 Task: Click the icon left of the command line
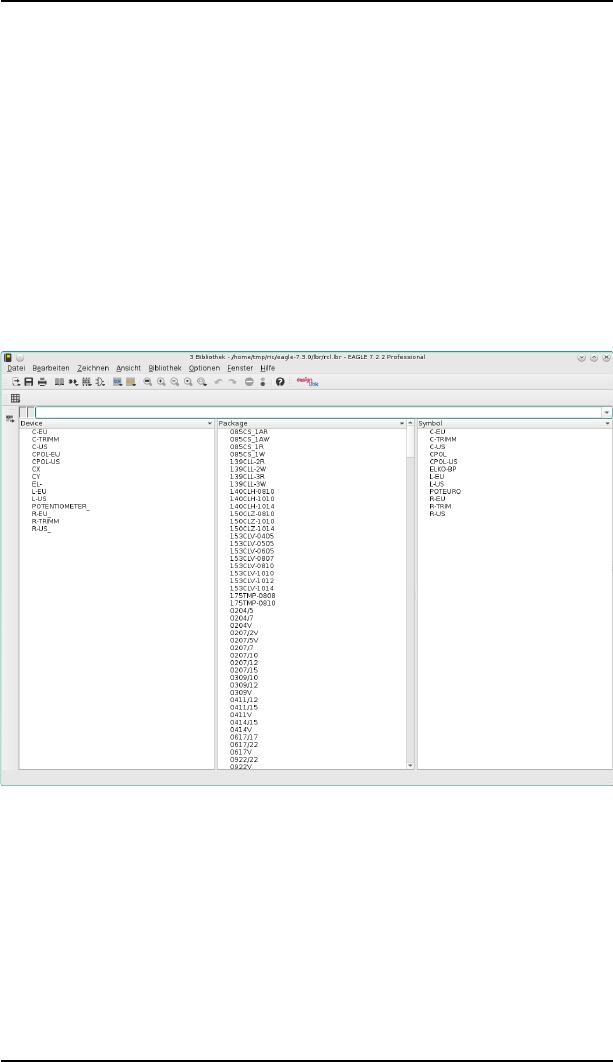[x=10, y=419]
